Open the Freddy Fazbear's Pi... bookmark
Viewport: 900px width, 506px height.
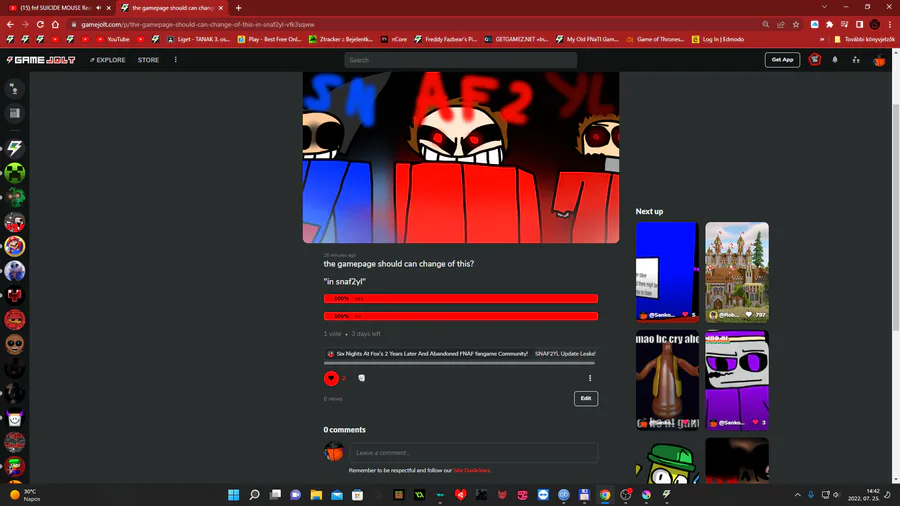[446, 39]
